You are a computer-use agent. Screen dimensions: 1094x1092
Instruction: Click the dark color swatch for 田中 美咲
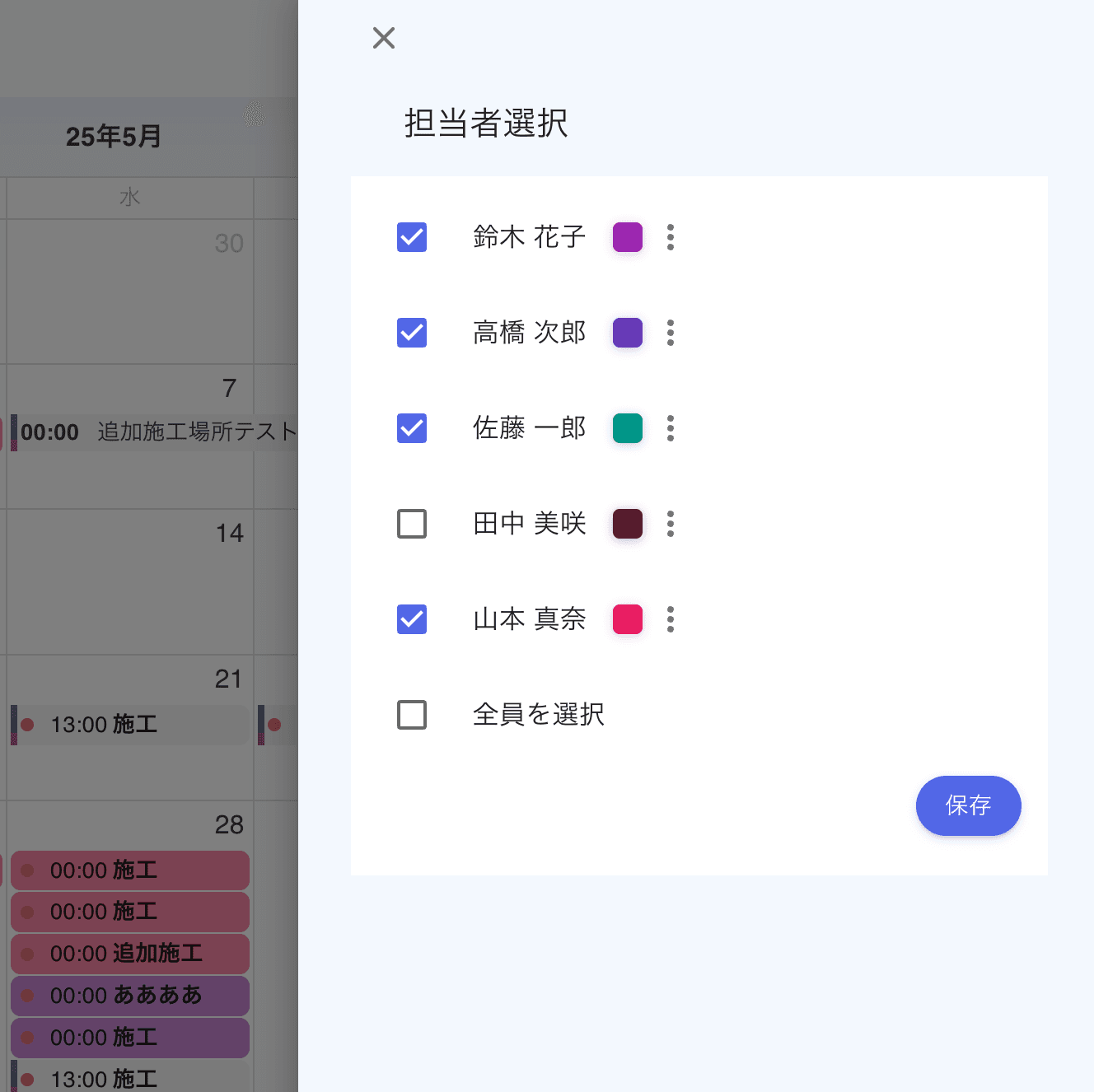click(x=627, y=524)
